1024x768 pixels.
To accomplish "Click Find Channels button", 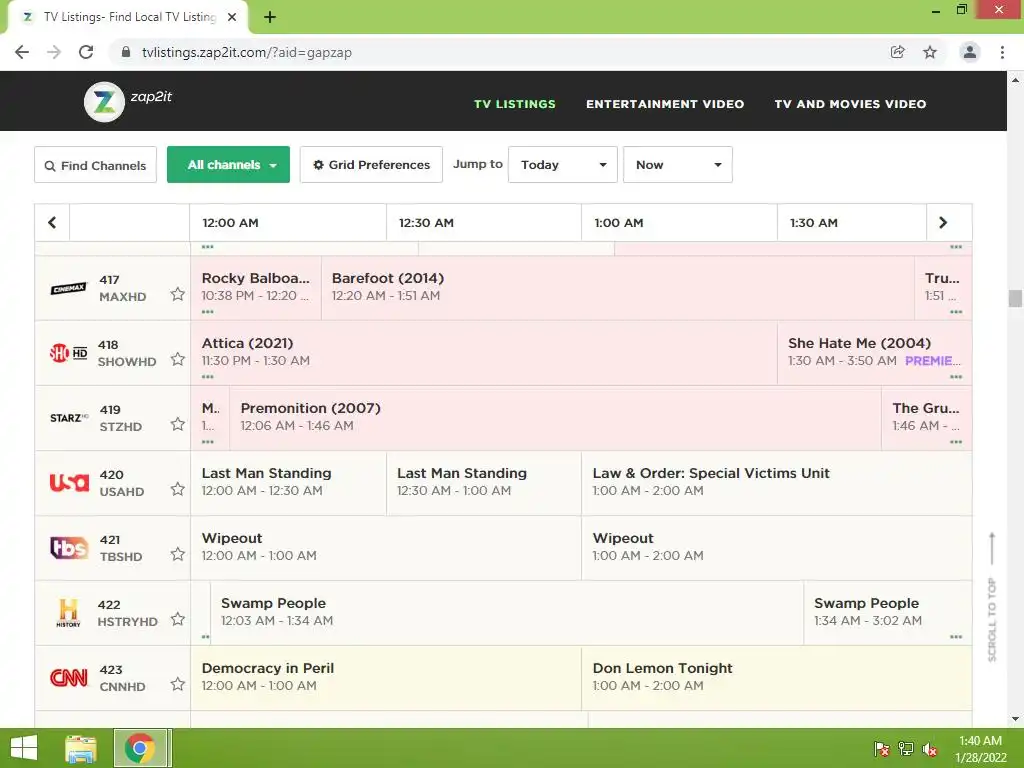I will pyautogui.click(x=95, y=165).
